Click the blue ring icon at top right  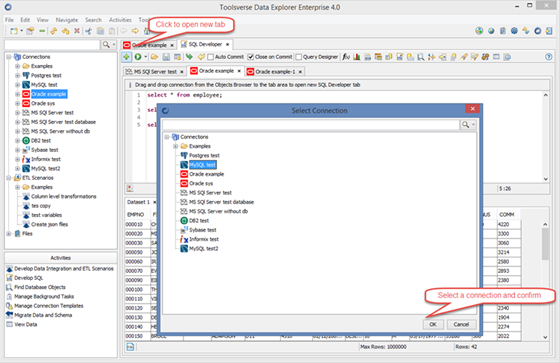click(538, 31)
